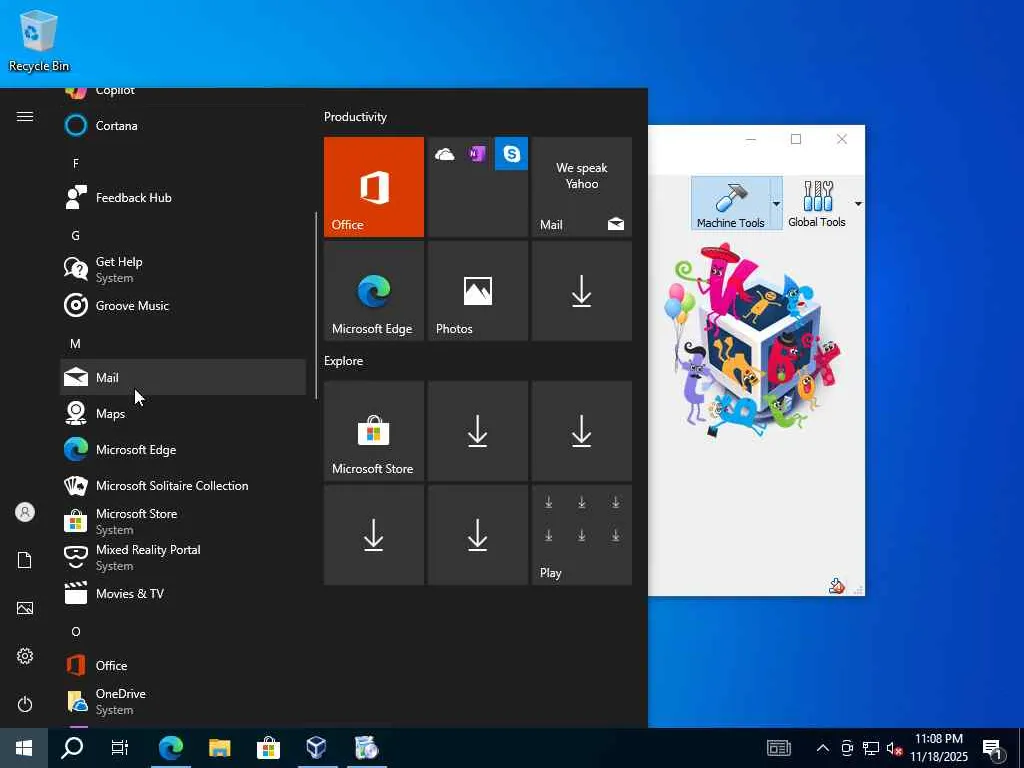Open taskbar Search magnifier
The height and width of the screenshot is (768, 1024).
(72, 748)
